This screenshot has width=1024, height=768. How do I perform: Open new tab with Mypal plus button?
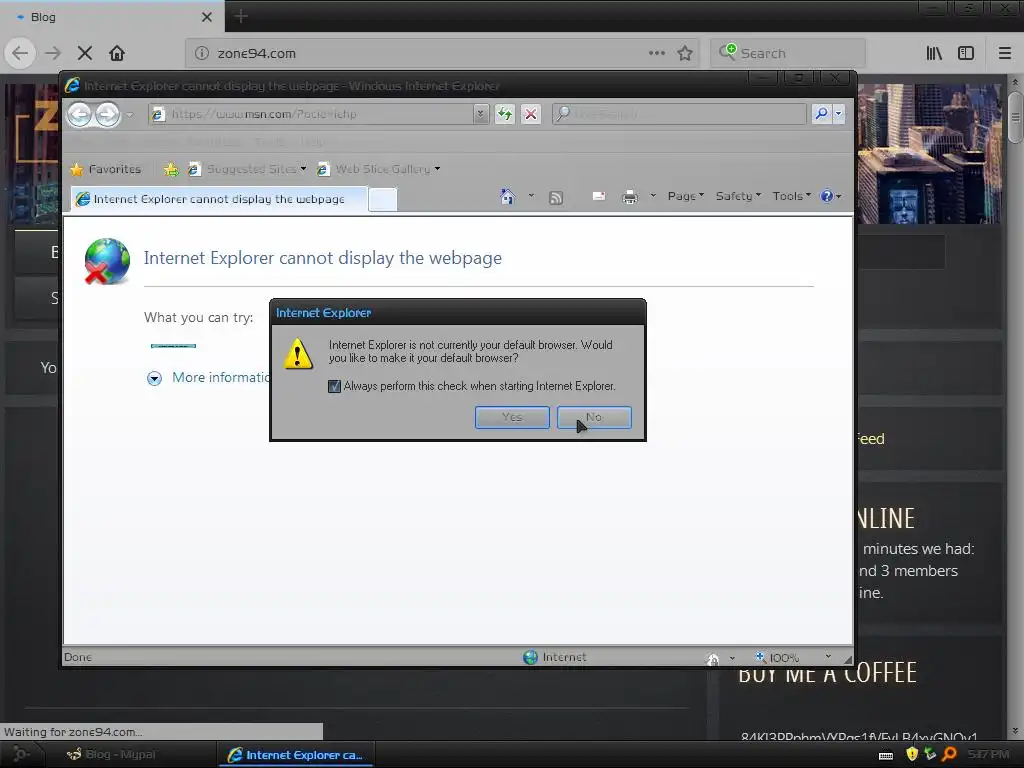pos(241,16)
